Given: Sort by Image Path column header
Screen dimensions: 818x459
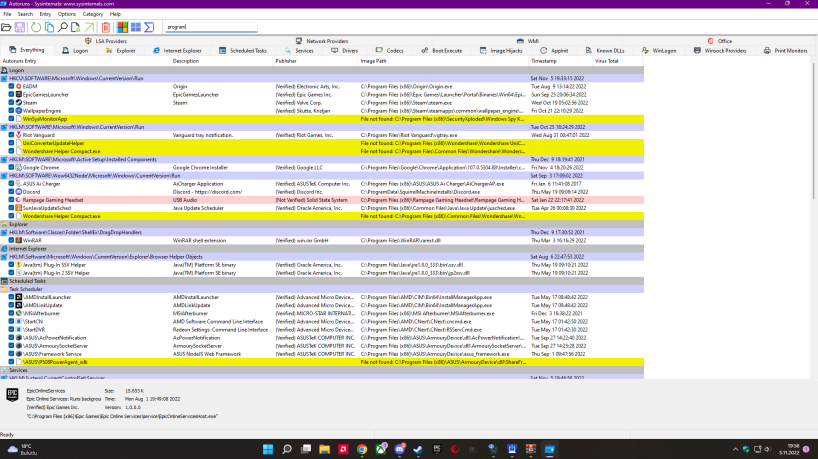Looking at the screenshot, I should [444, 61].
